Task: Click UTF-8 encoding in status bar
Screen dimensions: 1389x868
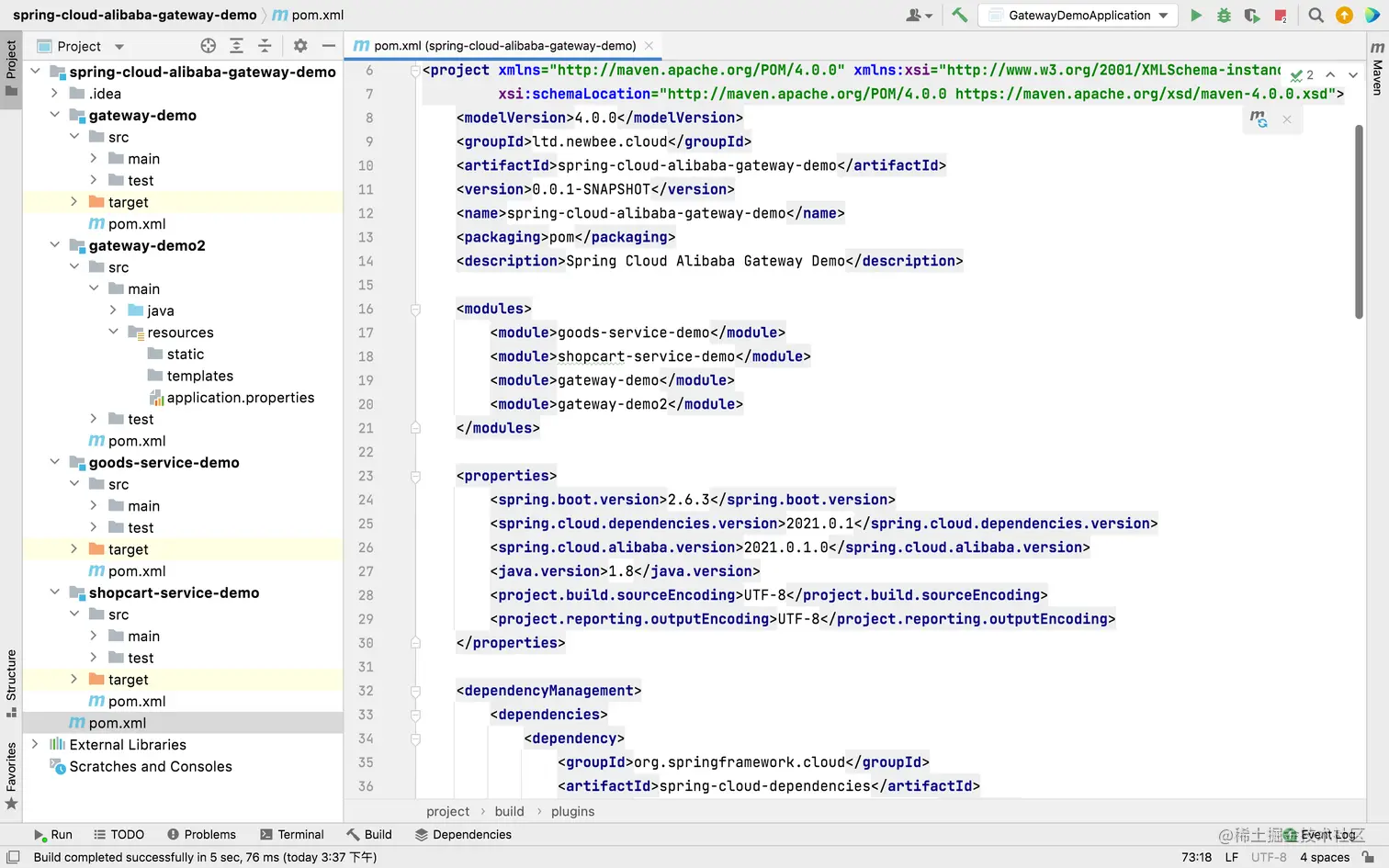Action: pos(1269,857)
